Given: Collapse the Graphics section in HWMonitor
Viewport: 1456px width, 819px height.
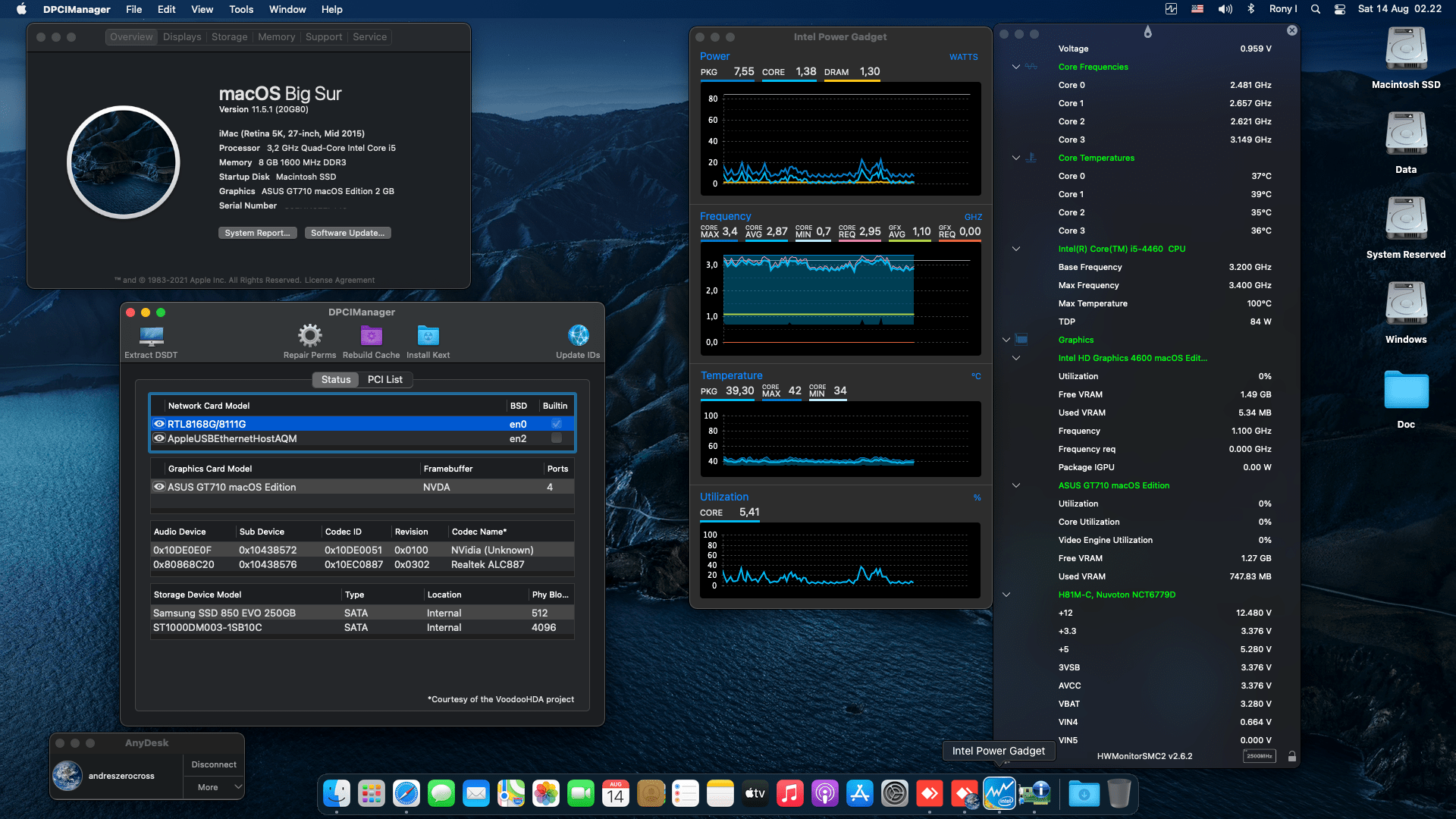Looking at the screenshot, I should pos(1006,340).
